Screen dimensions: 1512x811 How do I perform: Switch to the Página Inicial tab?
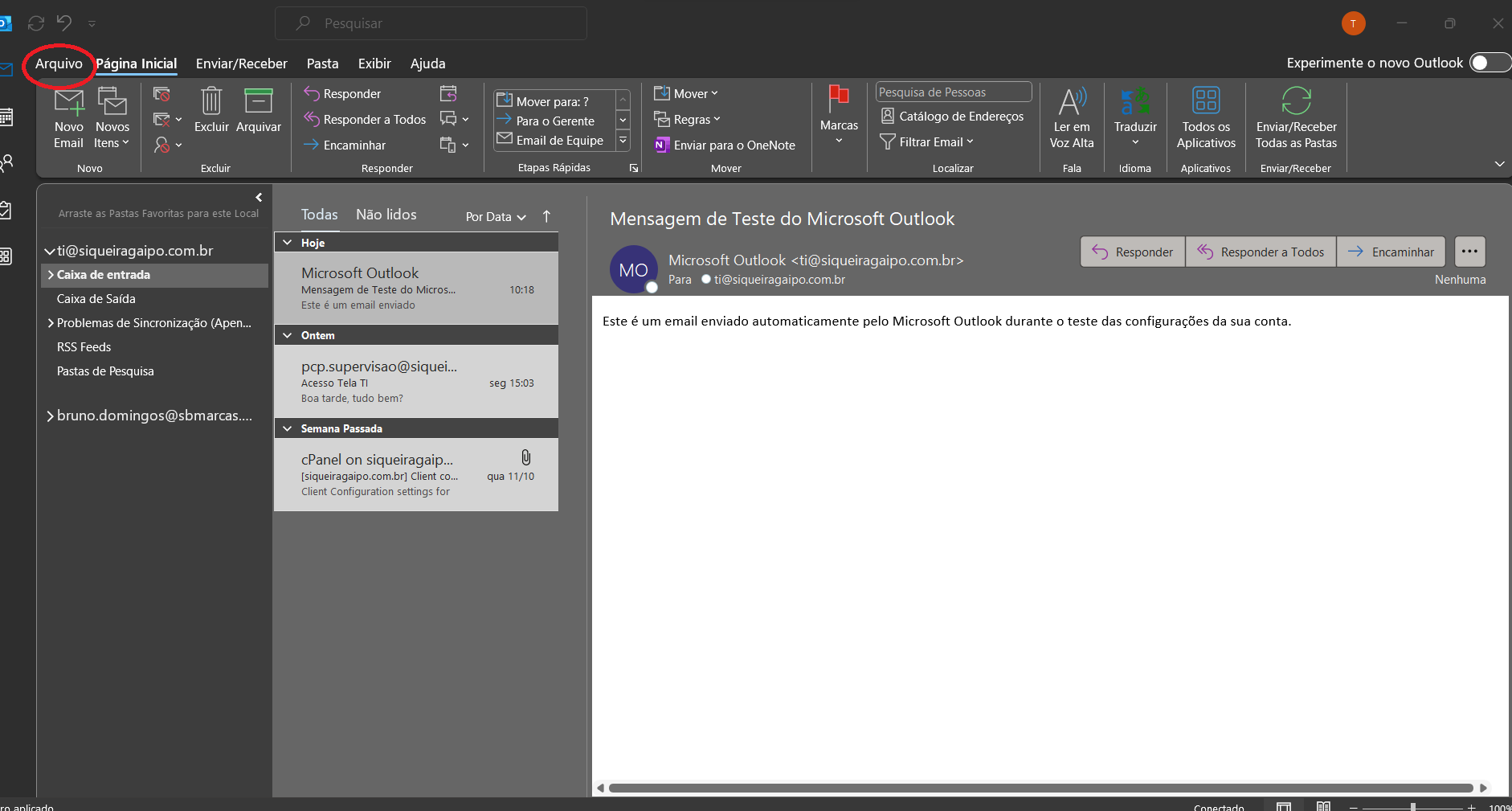click(x=137, y=63)
